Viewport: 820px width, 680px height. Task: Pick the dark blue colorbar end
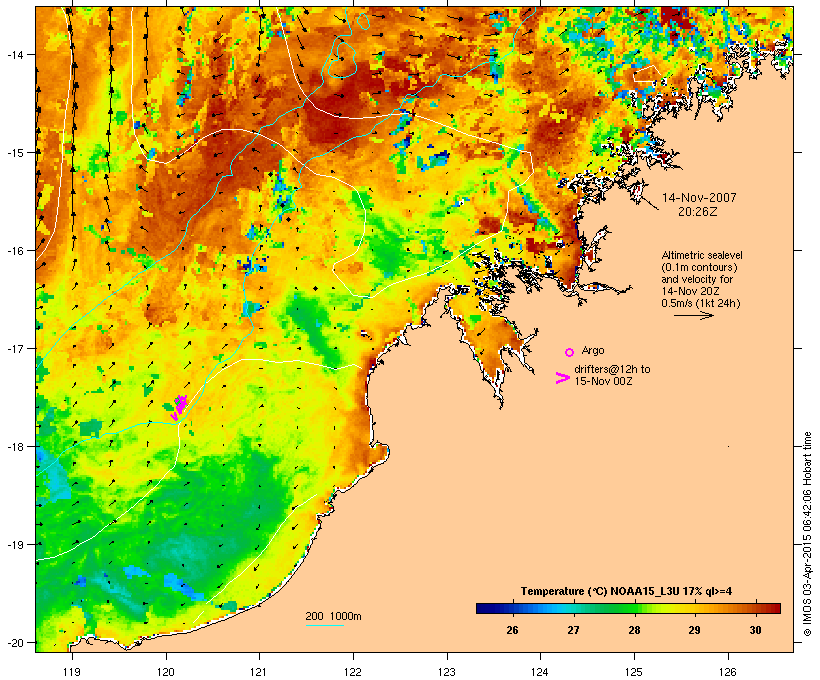(481, 608)
